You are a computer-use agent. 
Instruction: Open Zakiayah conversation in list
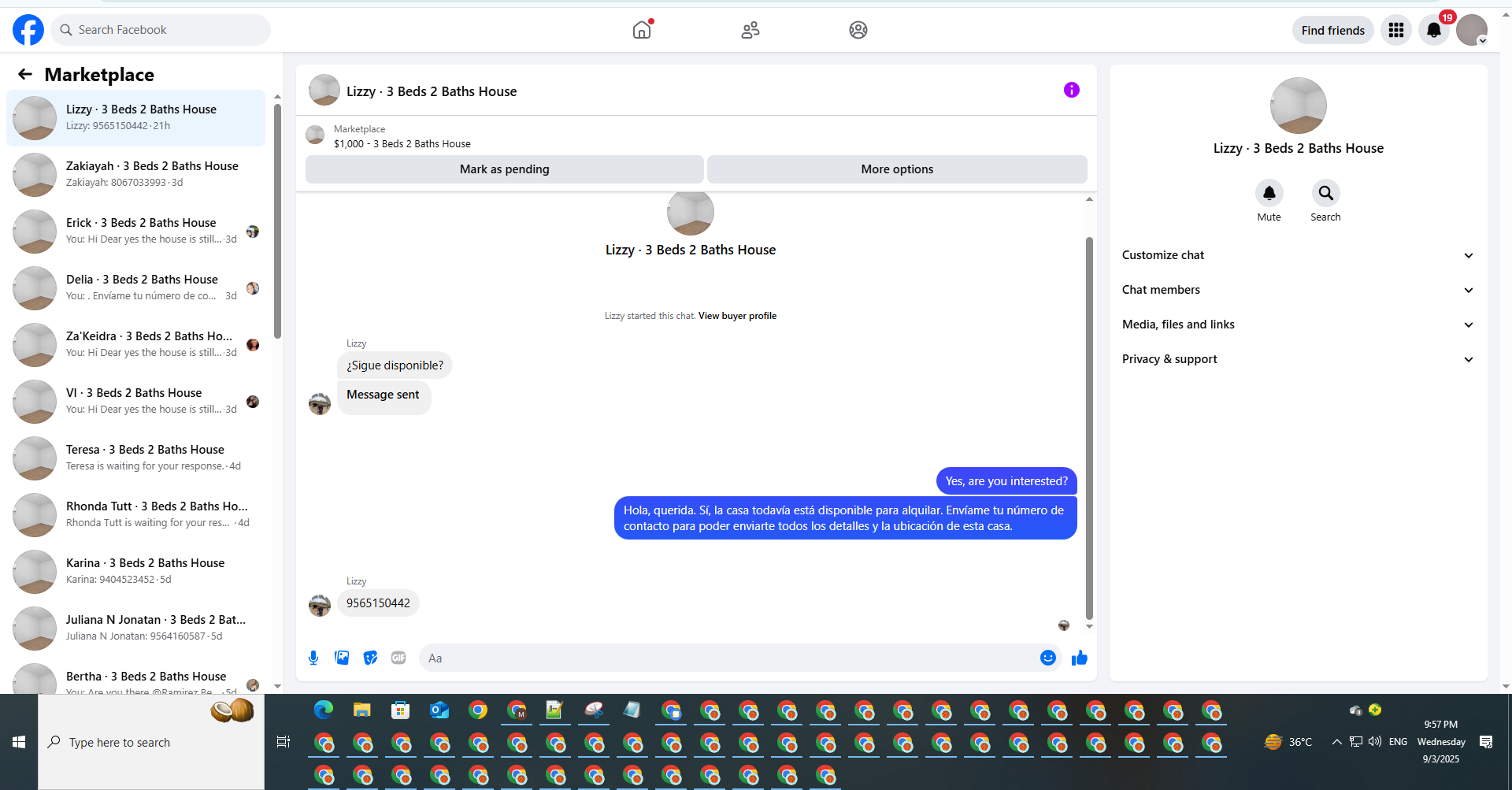click(x=135, y=175)
